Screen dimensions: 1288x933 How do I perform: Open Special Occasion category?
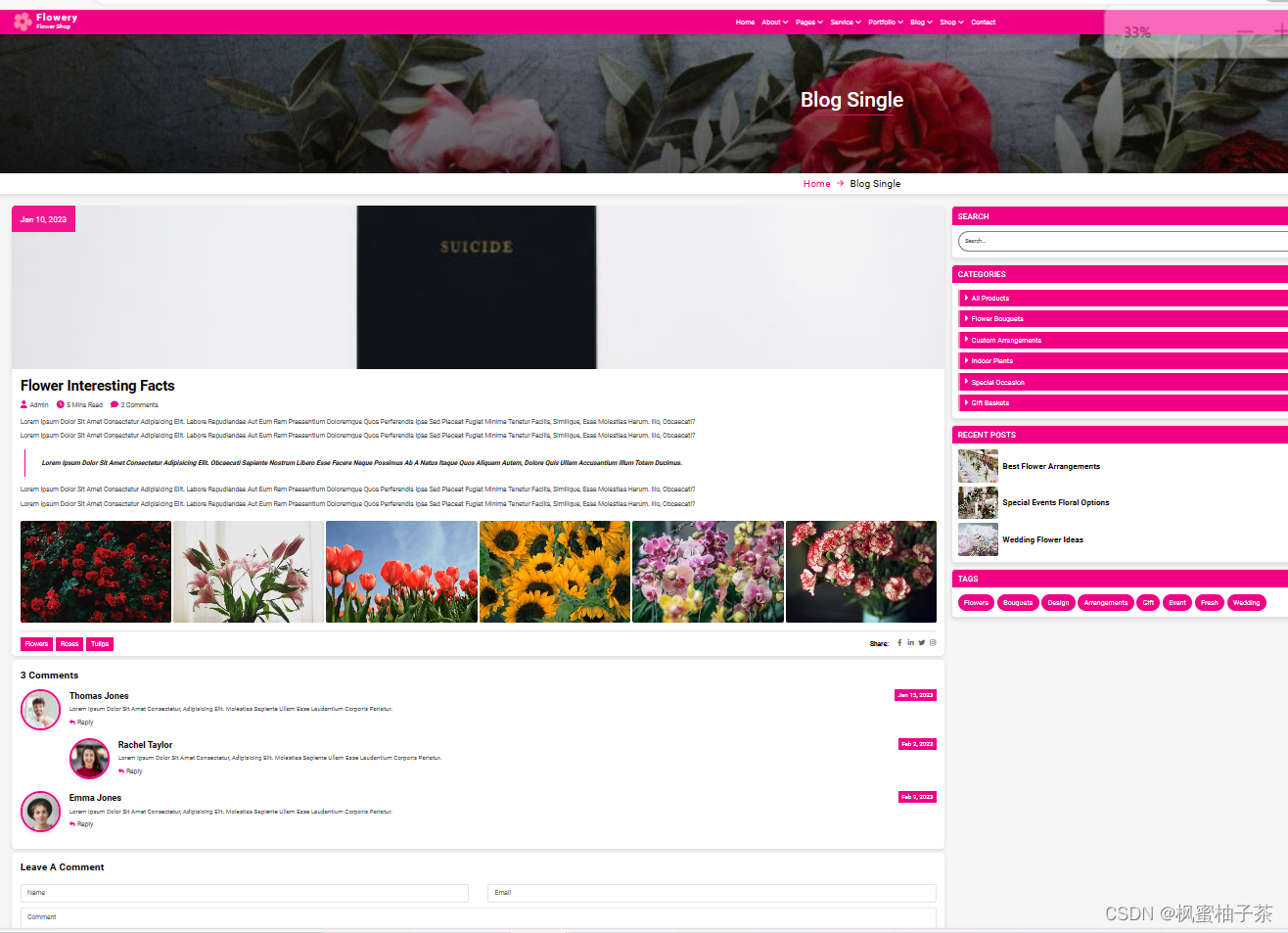coord(1123,382)
